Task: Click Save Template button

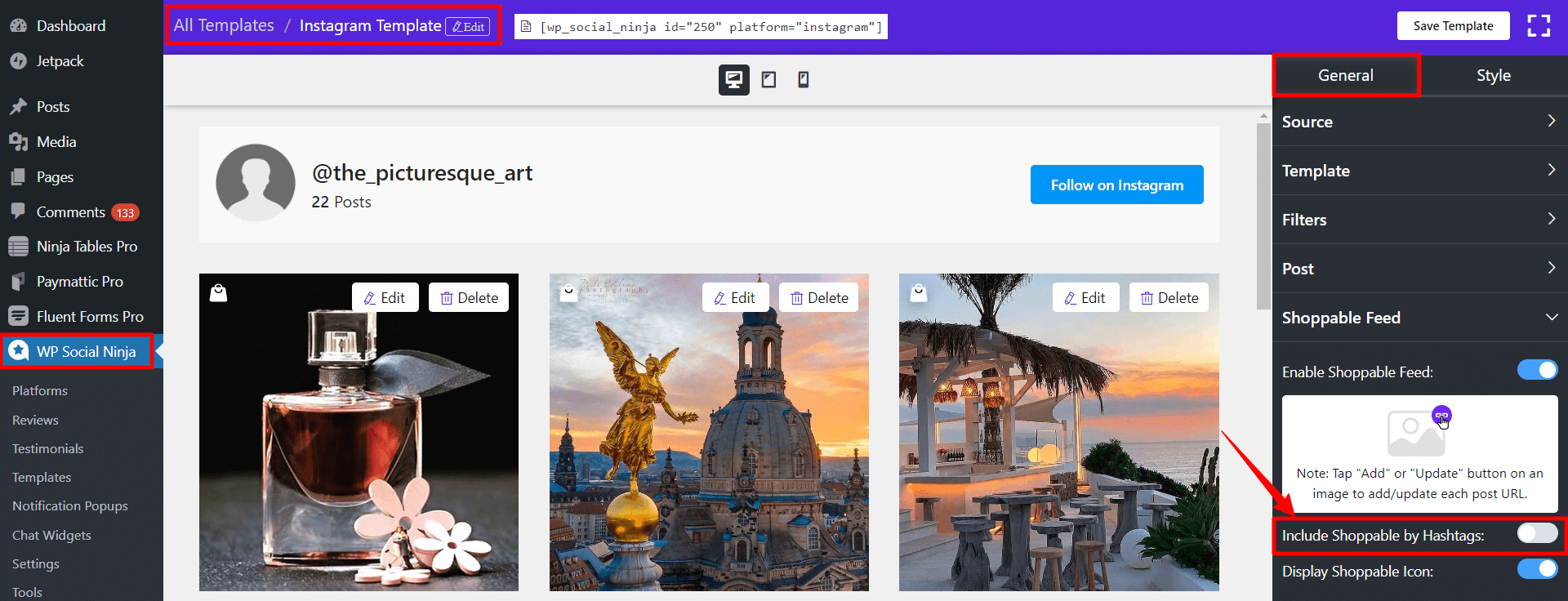Action: [1453, 26]
